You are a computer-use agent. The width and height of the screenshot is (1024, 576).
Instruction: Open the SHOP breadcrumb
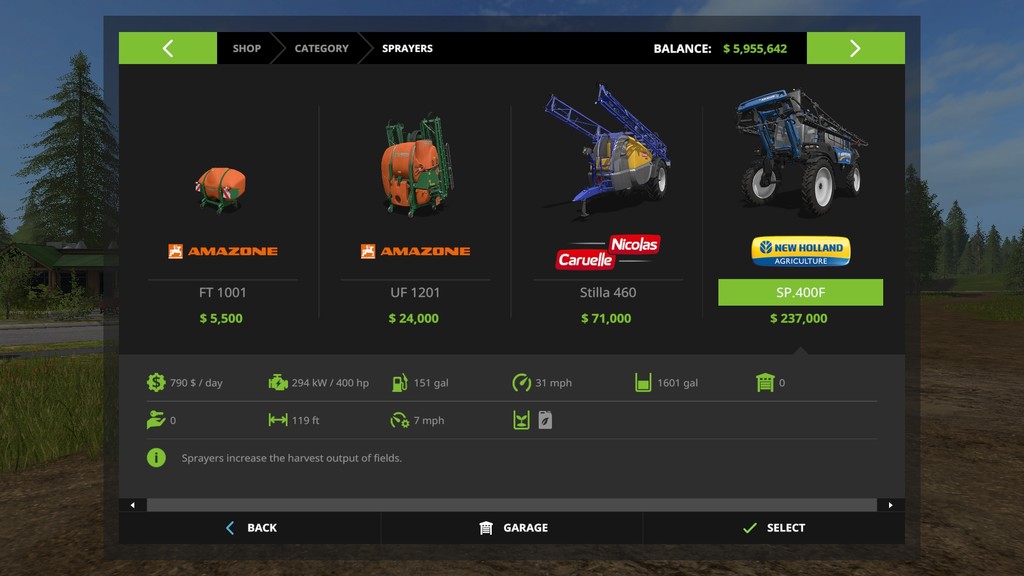(x=247, y=48)
